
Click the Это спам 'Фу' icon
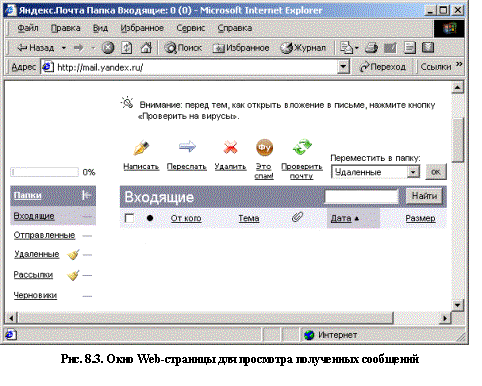[264, 147]
